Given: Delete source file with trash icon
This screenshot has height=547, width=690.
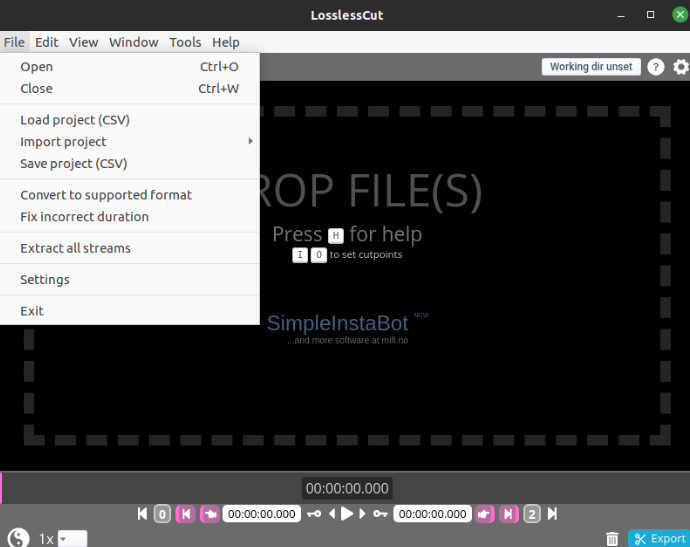Looking at the screenshot, I should pyautogui.click(x=612, y=539).
